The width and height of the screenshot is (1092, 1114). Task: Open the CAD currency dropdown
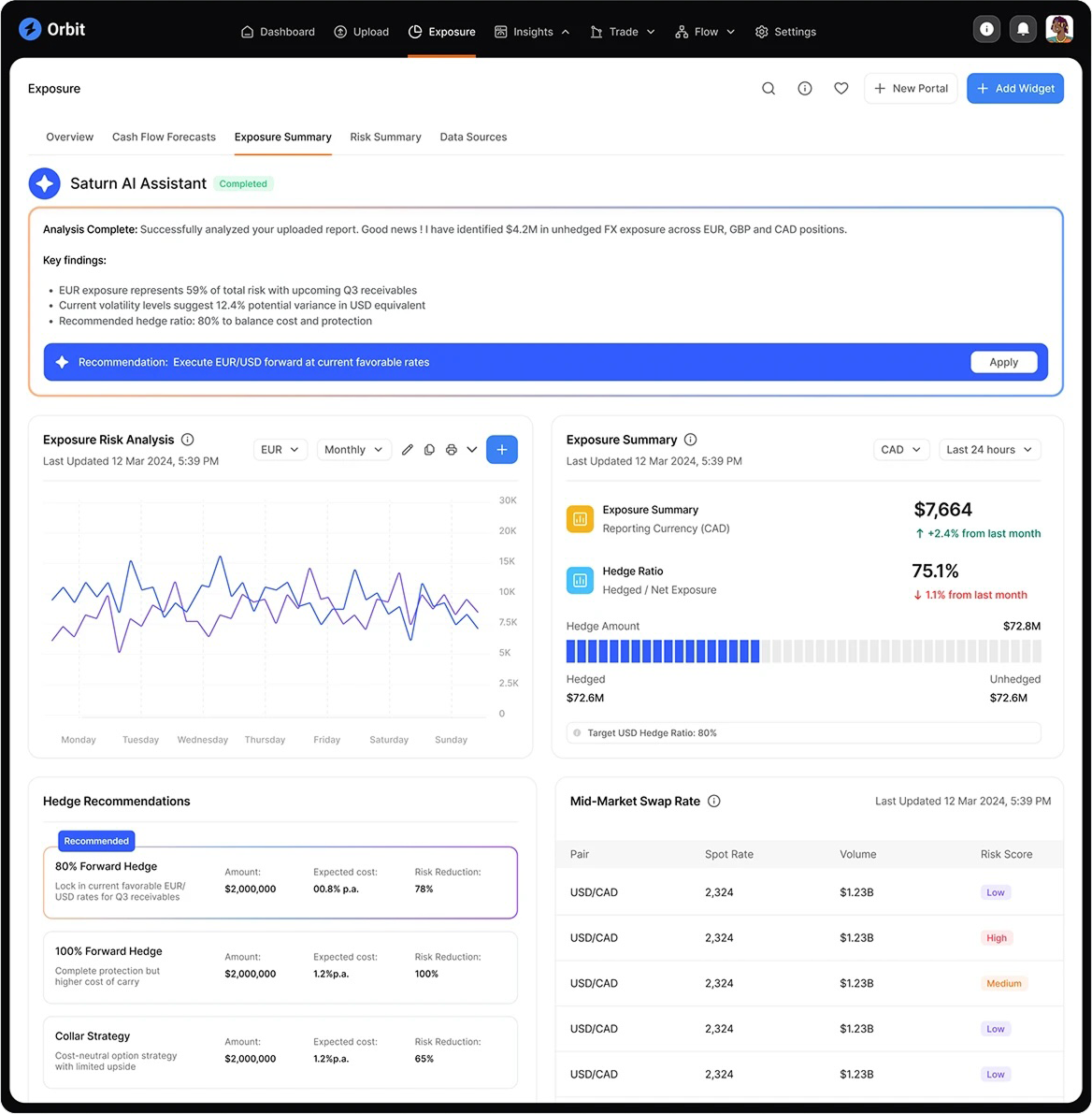pos(901,450)
